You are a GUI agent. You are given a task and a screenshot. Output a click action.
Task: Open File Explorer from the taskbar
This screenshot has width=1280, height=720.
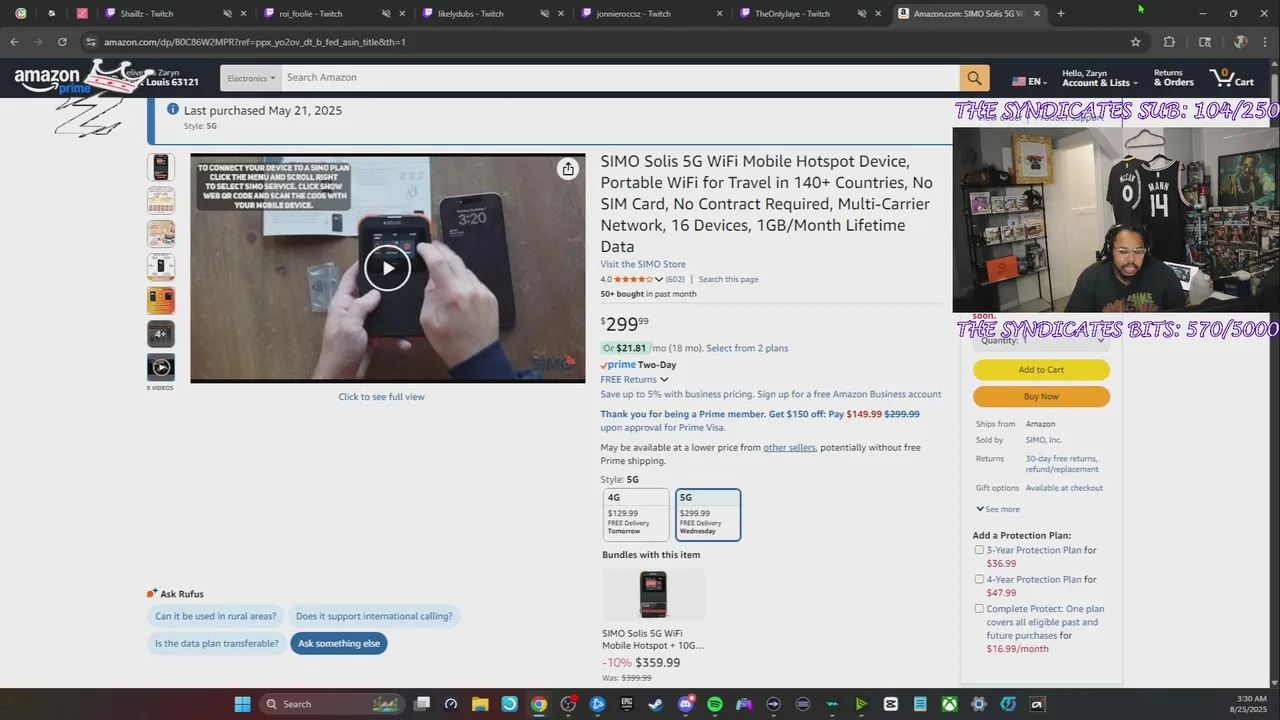click(480, 704)
